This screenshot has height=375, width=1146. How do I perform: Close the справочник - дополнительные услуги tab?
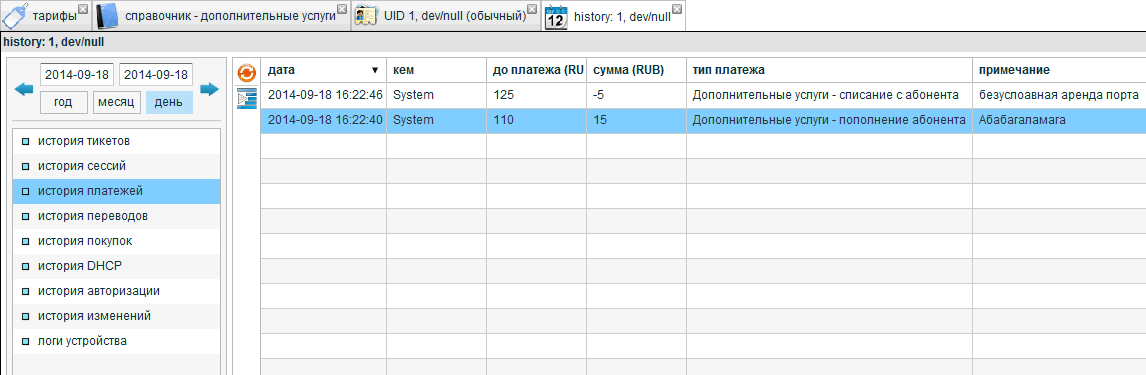[x=342, y=9]
